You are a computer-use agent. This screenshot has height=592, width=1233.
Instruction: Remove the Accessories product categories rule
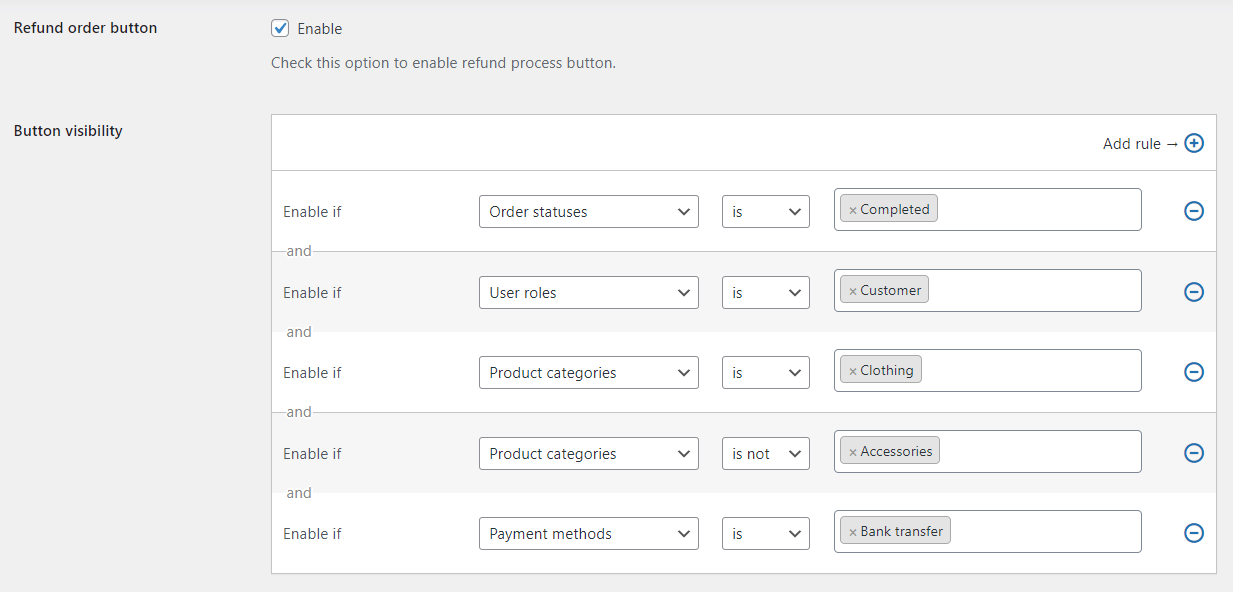tap(1194, 453)
